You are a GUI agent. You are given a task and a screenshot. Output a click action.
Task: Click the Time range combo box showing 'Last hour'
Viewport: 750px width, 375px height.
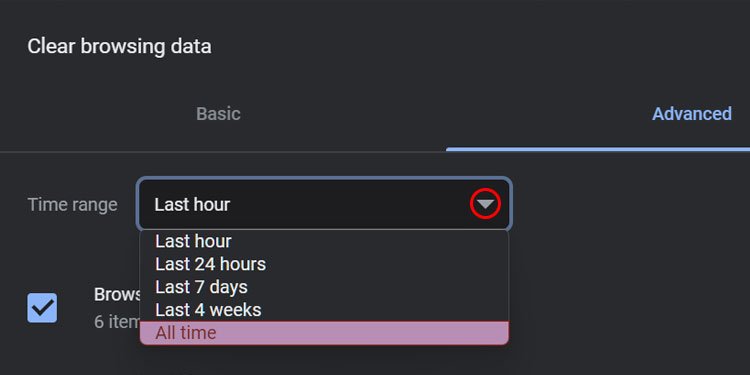324,204
